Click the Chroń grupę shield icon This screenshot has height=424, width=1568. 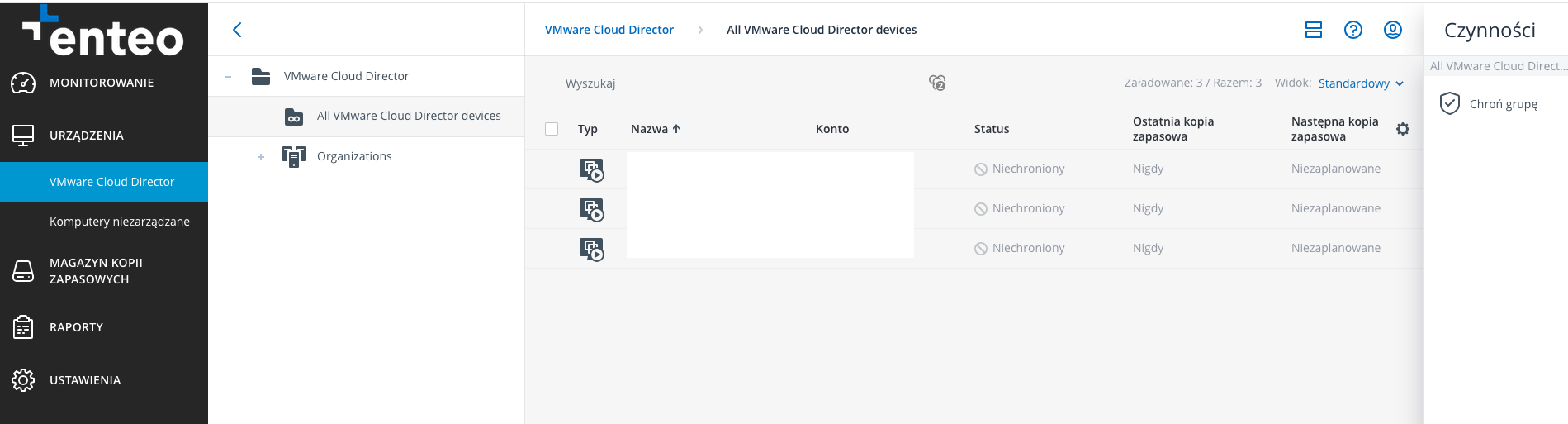[x=1450, y=103]
